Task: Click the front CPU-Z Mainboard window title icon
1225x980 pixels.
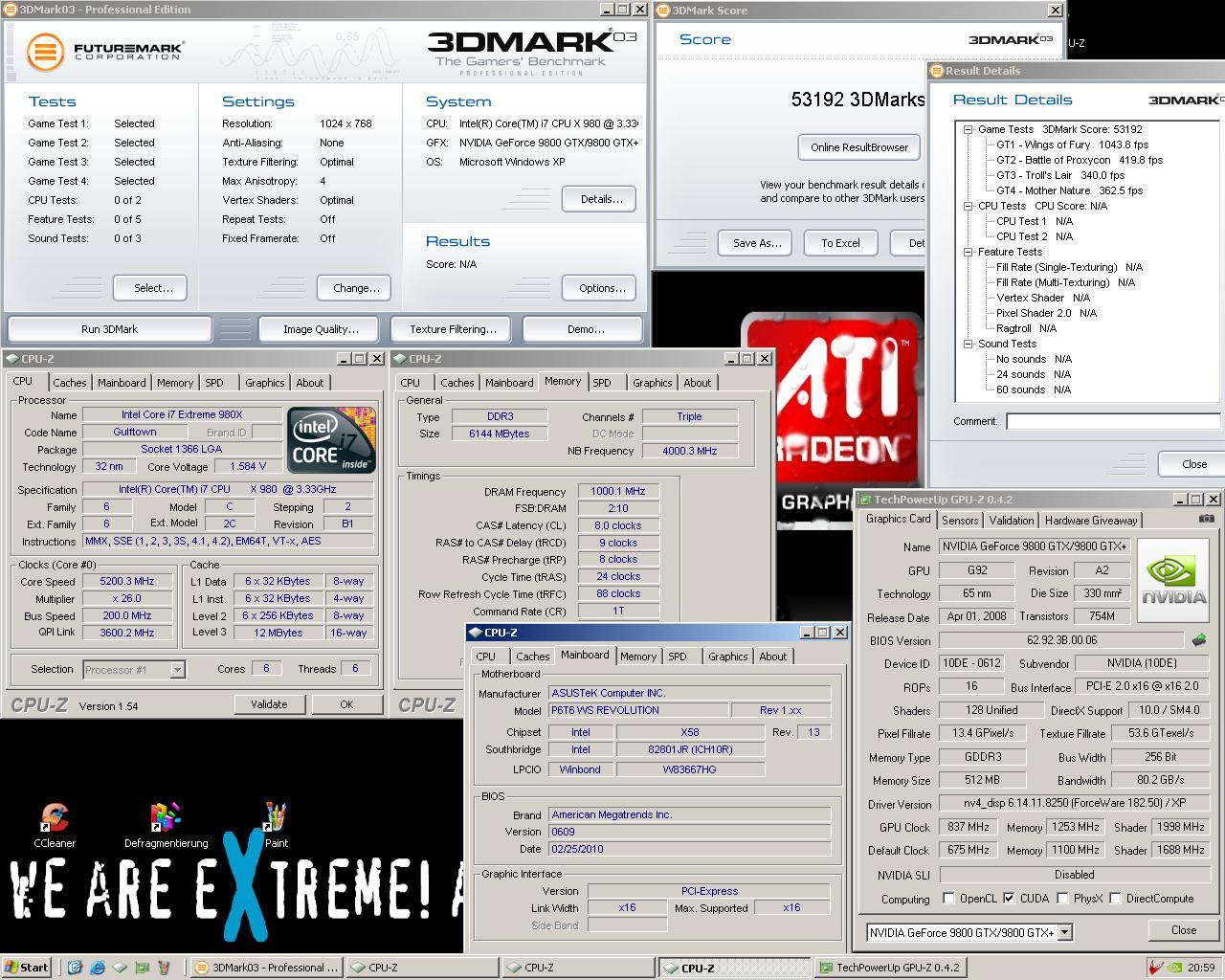Action: 475,633
